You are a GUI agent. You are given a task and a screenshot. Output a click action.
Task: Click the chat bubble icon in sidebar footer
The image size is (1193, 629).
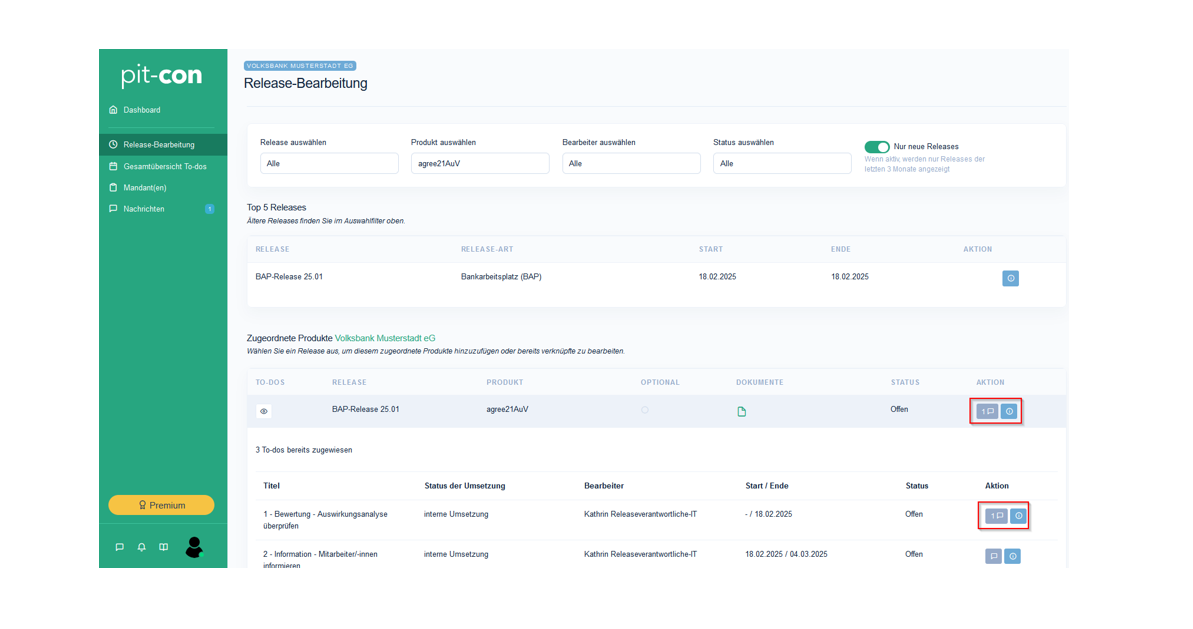[119, 547]
